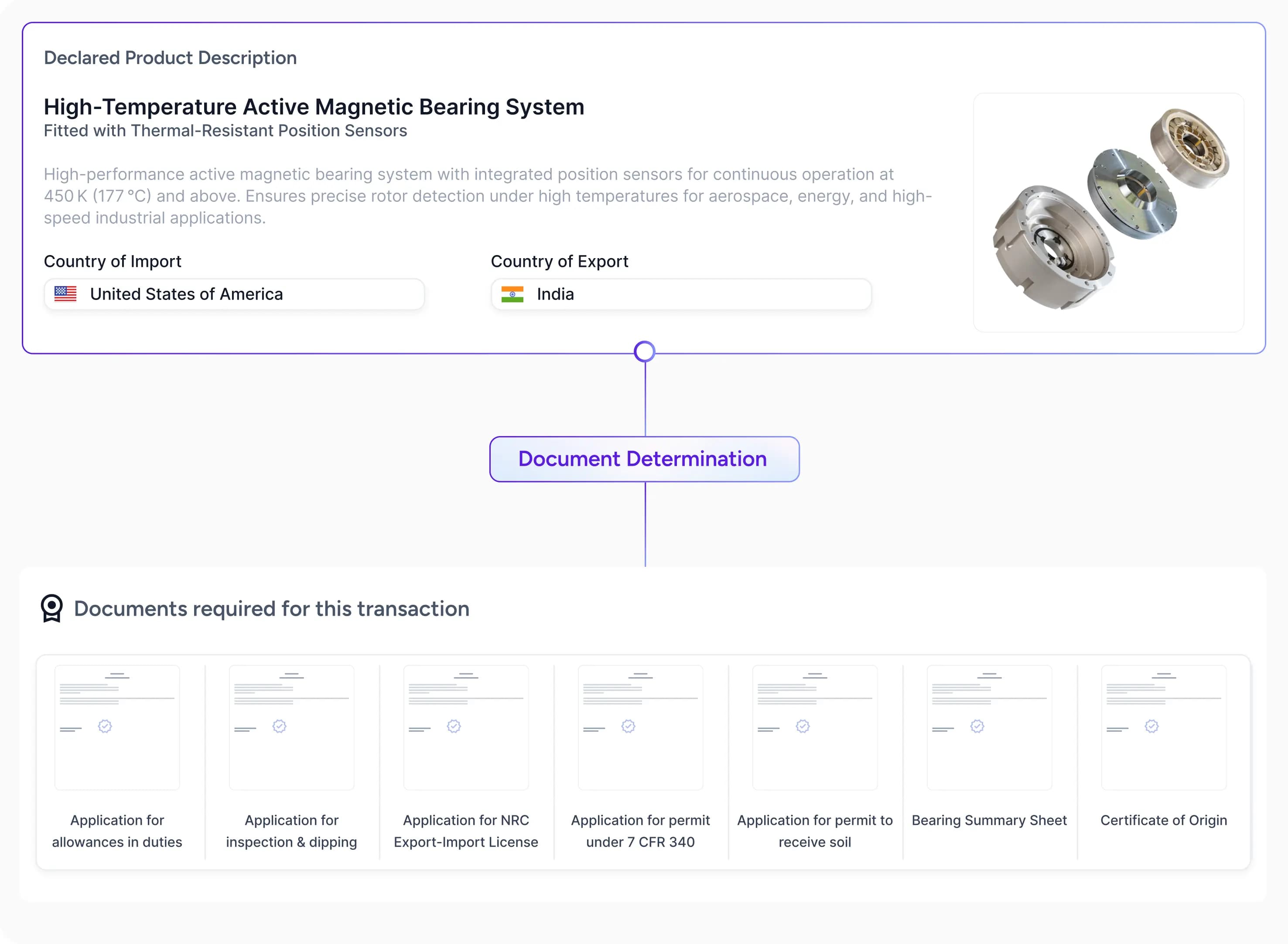Click the circular connector node below the product card

[x=644, y=351]
